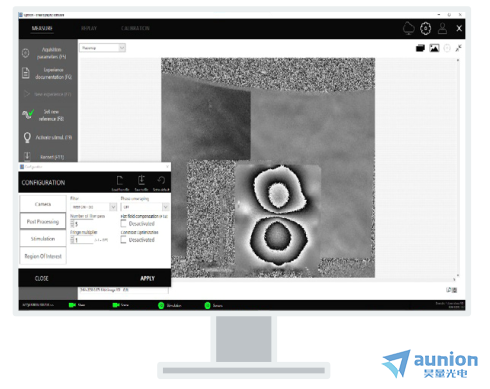The width and height of the screenshot is (490, 389).
Task: Toggle contrast optimization Deactivated checkbox
Action: coord(123,240)
